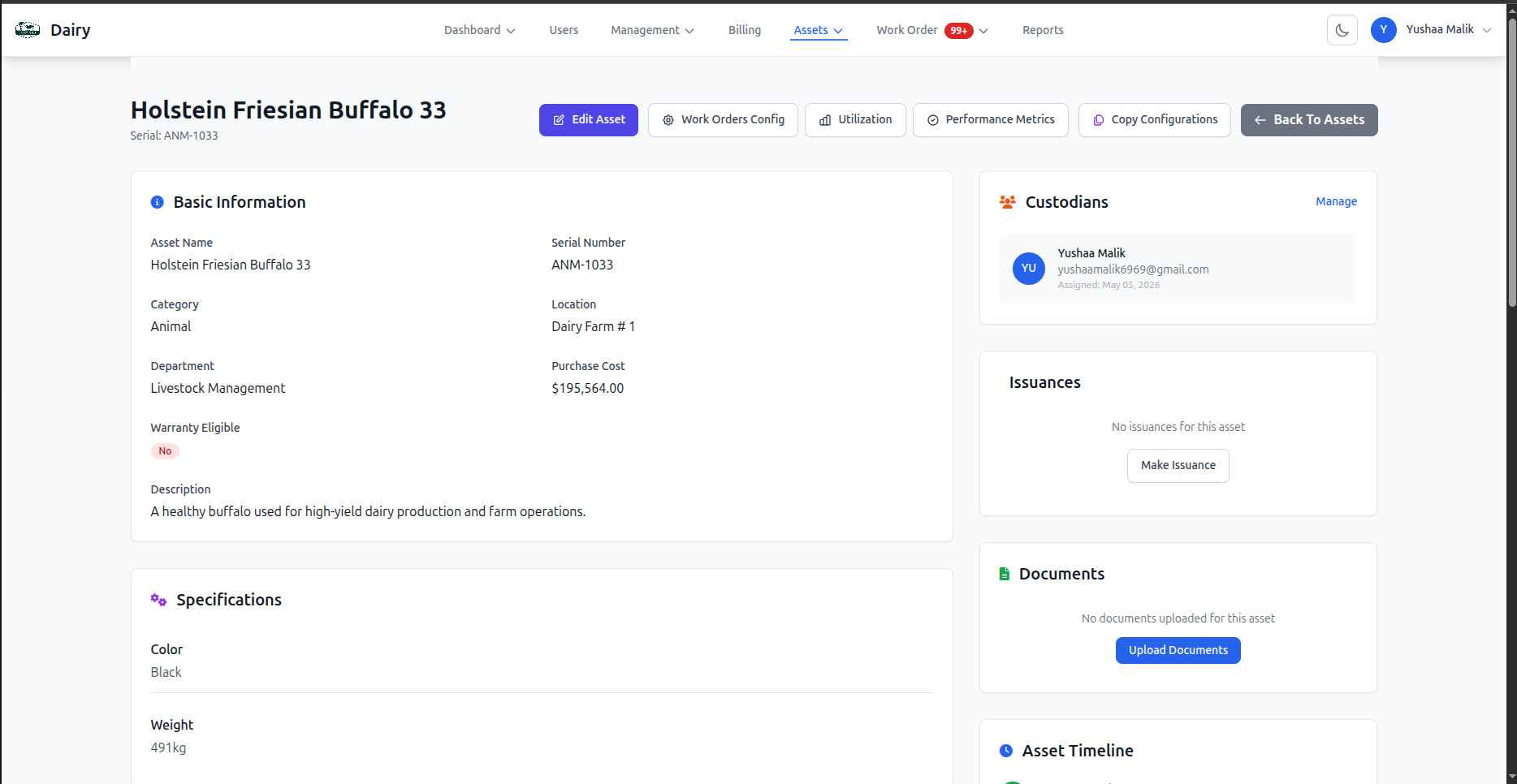This screenshot has height=784, width=1517.
Task: Click the Holstein Friesian Buffalo 33 heading
Action: pyautogui.click(x=288, y=110)
